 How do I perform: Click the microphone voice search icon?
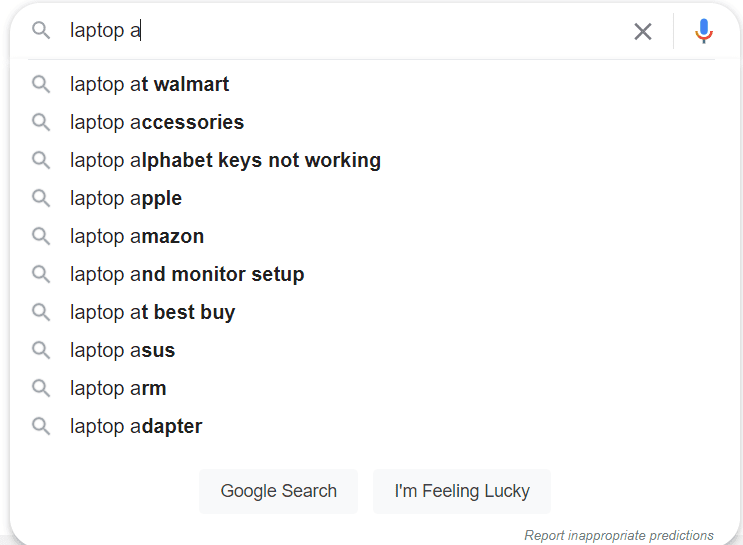pyautogui.click(x=704, y=31)
